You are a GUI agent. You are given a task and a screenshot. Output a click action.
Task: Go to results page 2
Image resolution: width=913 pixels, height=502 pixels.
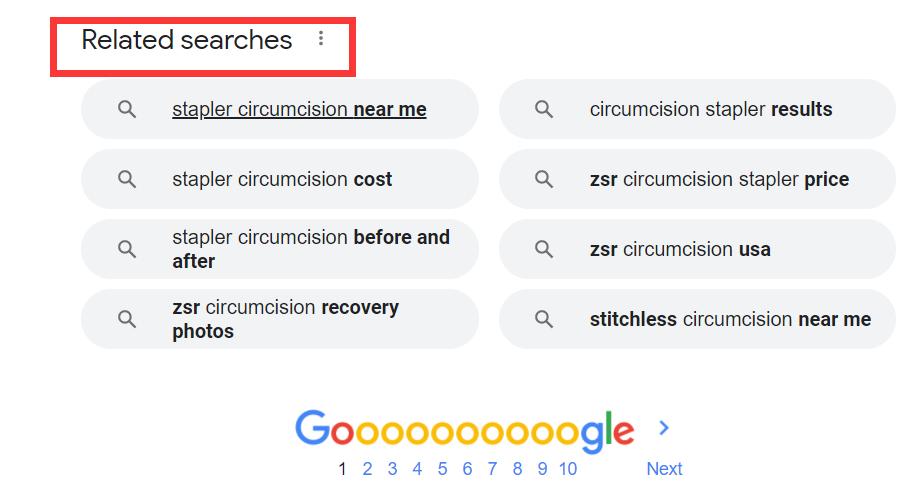367,469
